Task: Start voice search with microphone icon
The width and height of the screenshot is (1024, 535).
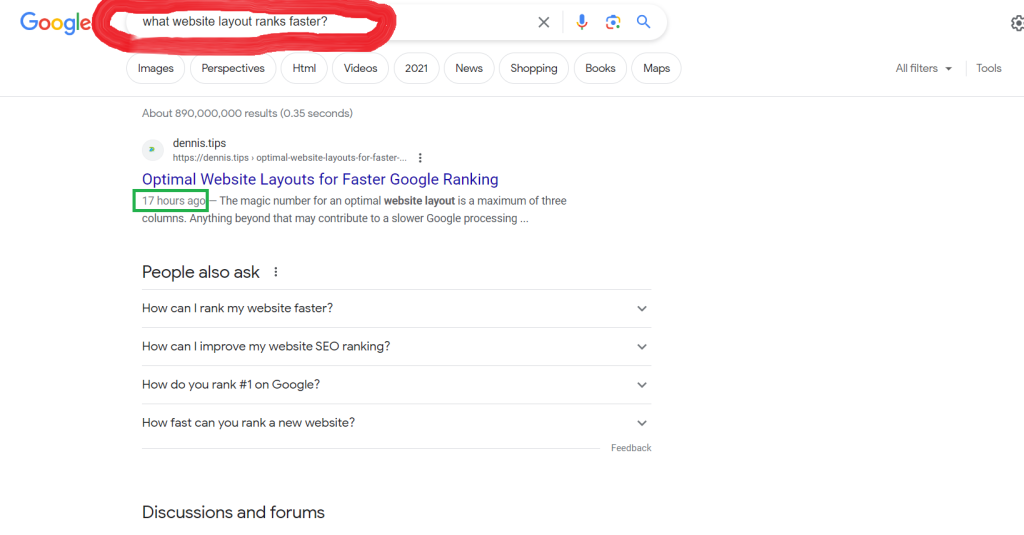Action: point(581,22)
